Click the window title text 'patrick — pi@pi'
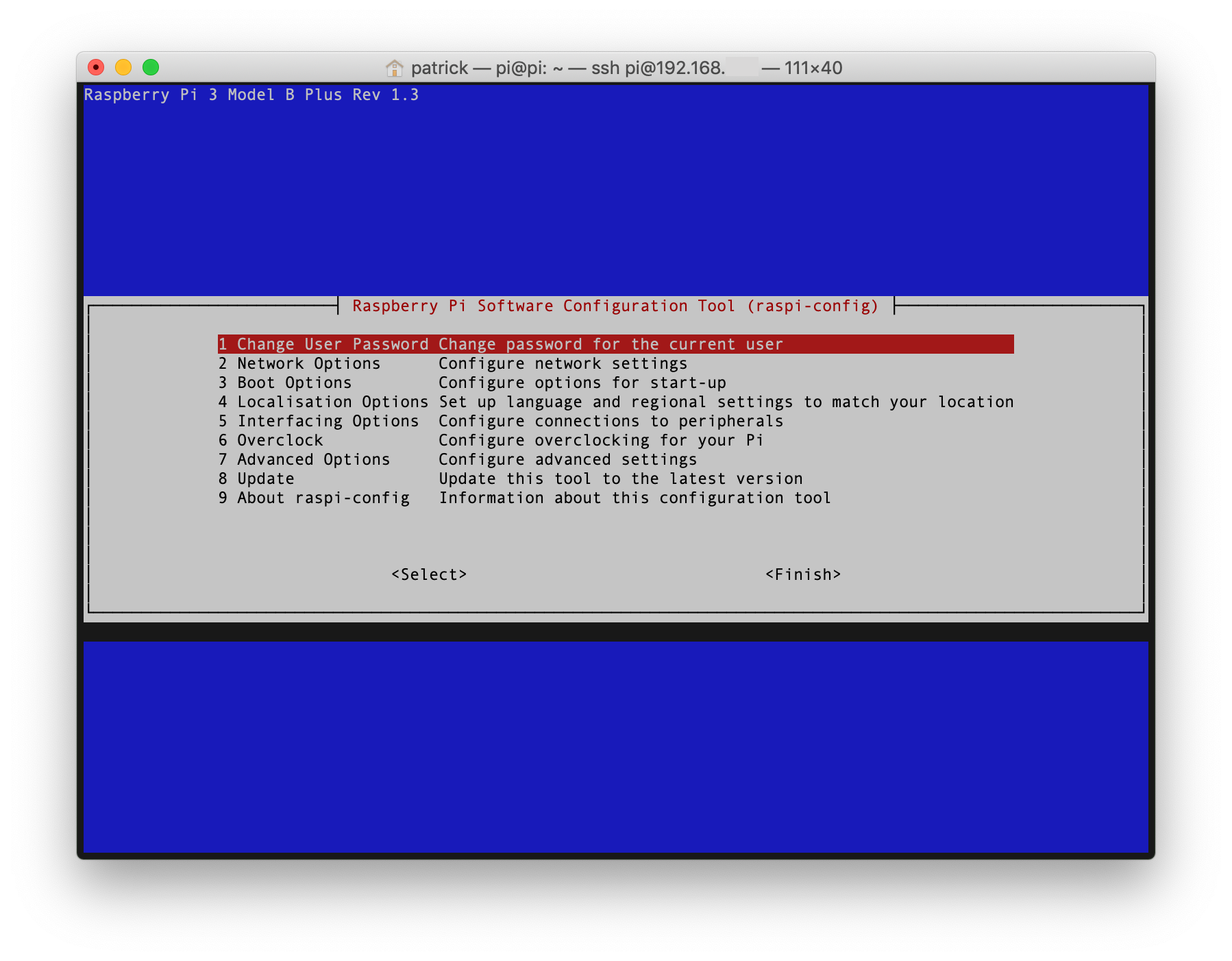Image resolution: width=1232 pixels, height=961 pixels. 478,68
